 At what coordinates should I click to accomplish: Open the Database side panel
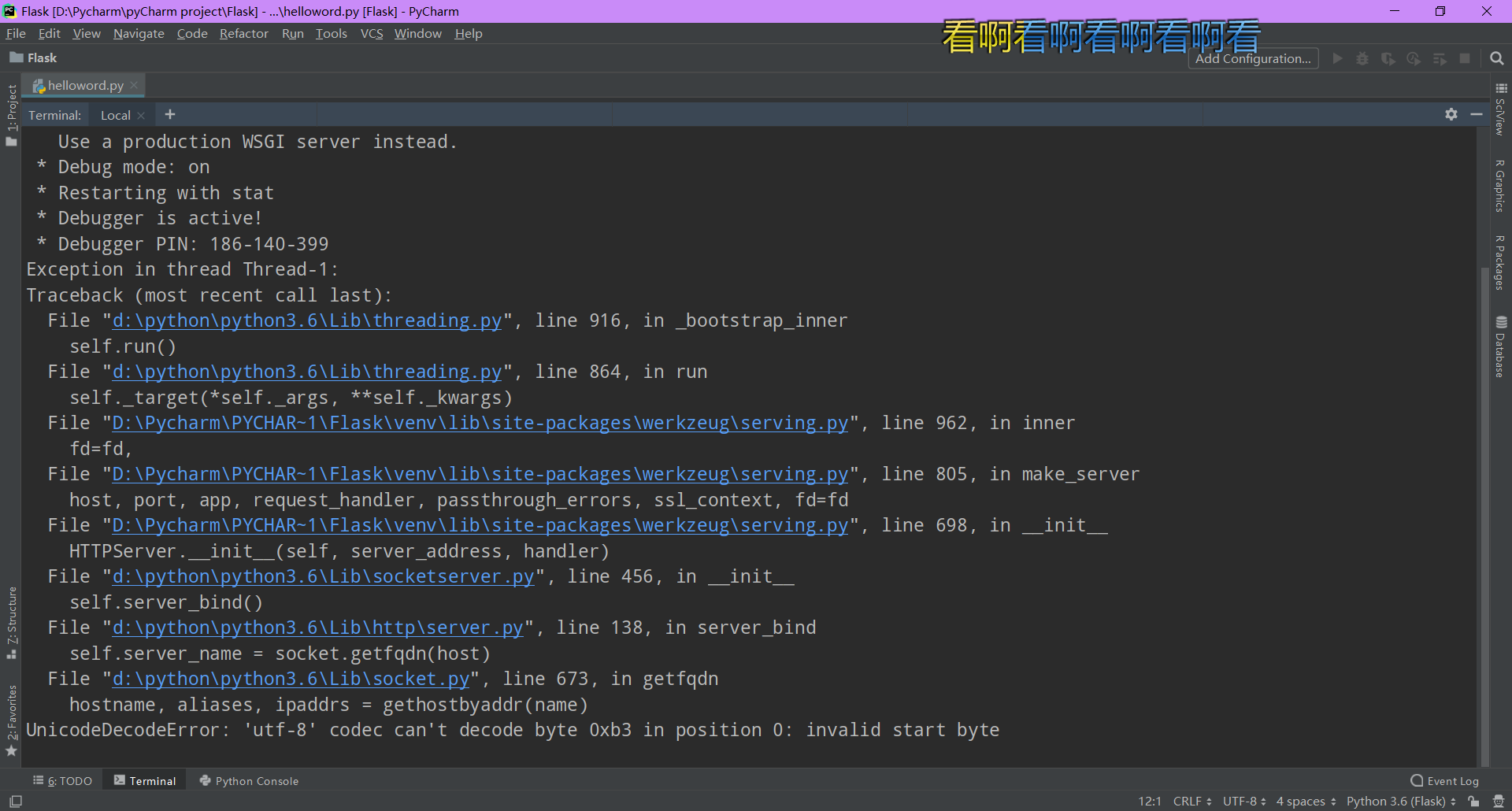[x=1501, y=346]
